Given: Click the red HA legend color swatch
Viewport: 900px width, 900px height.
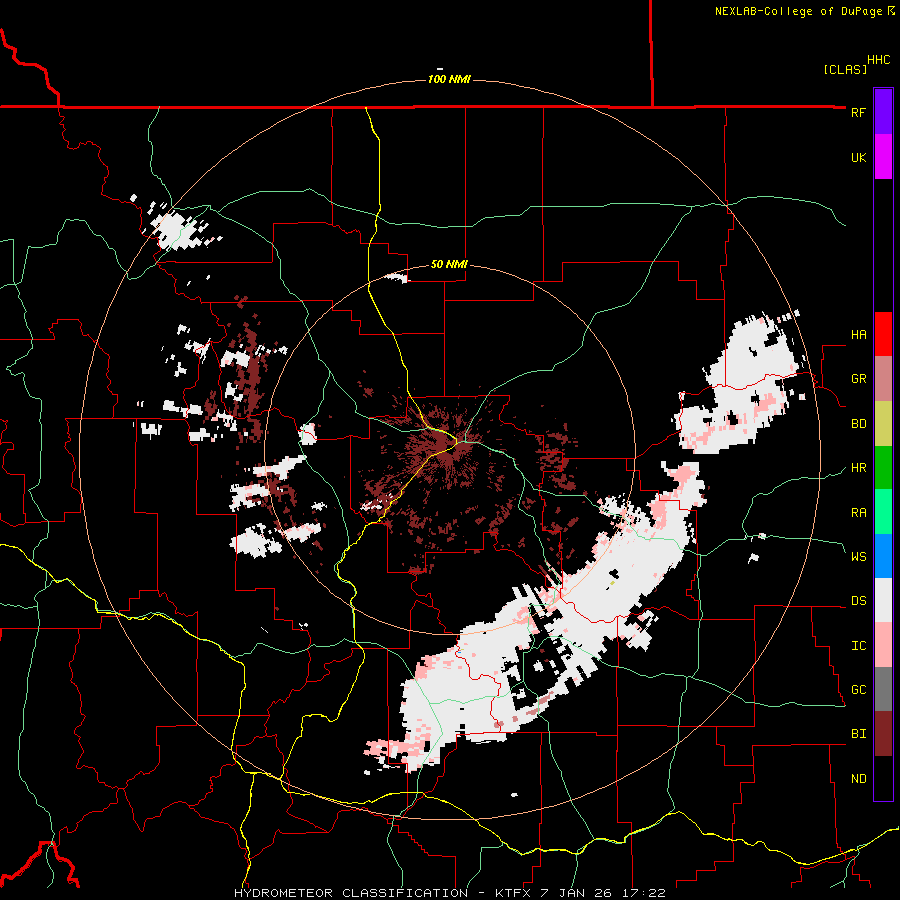Looking at the screenshot, I should (x=883, y=334).
